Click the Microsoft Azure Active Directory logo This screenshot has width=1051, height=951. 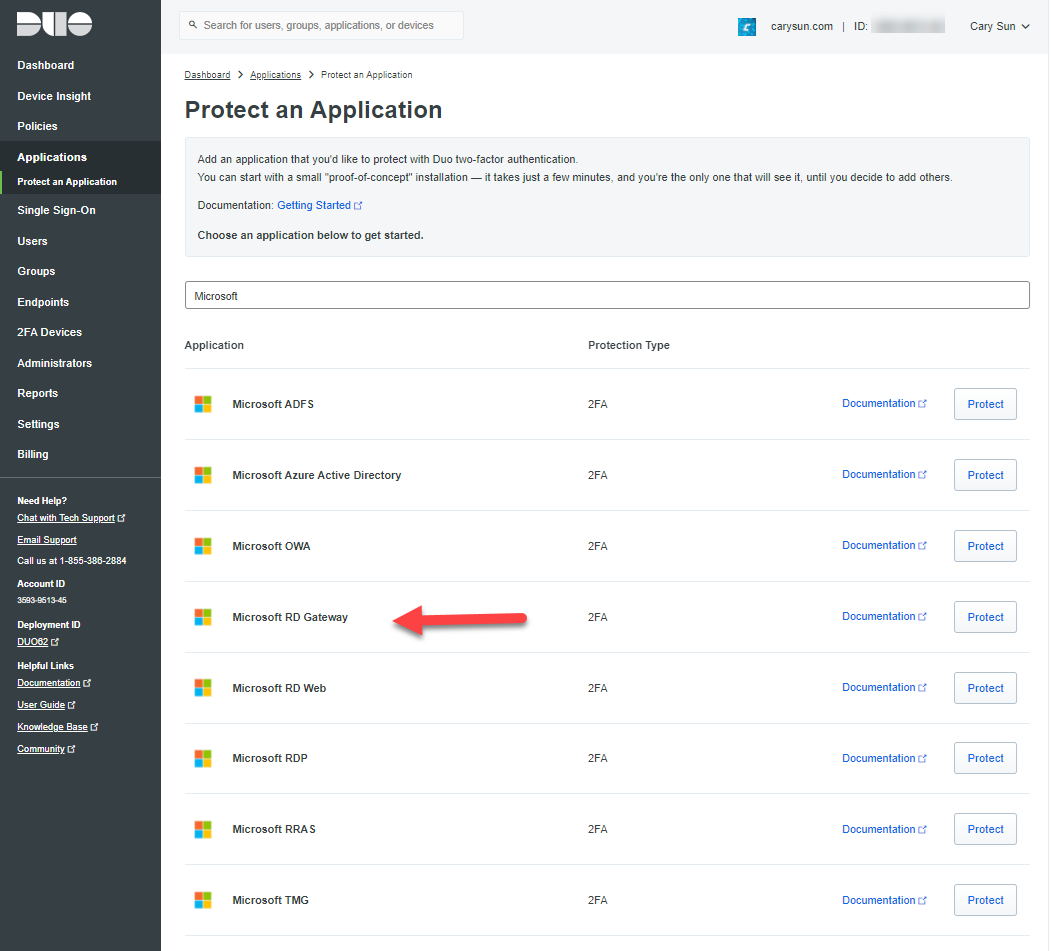tap(203, 475)
